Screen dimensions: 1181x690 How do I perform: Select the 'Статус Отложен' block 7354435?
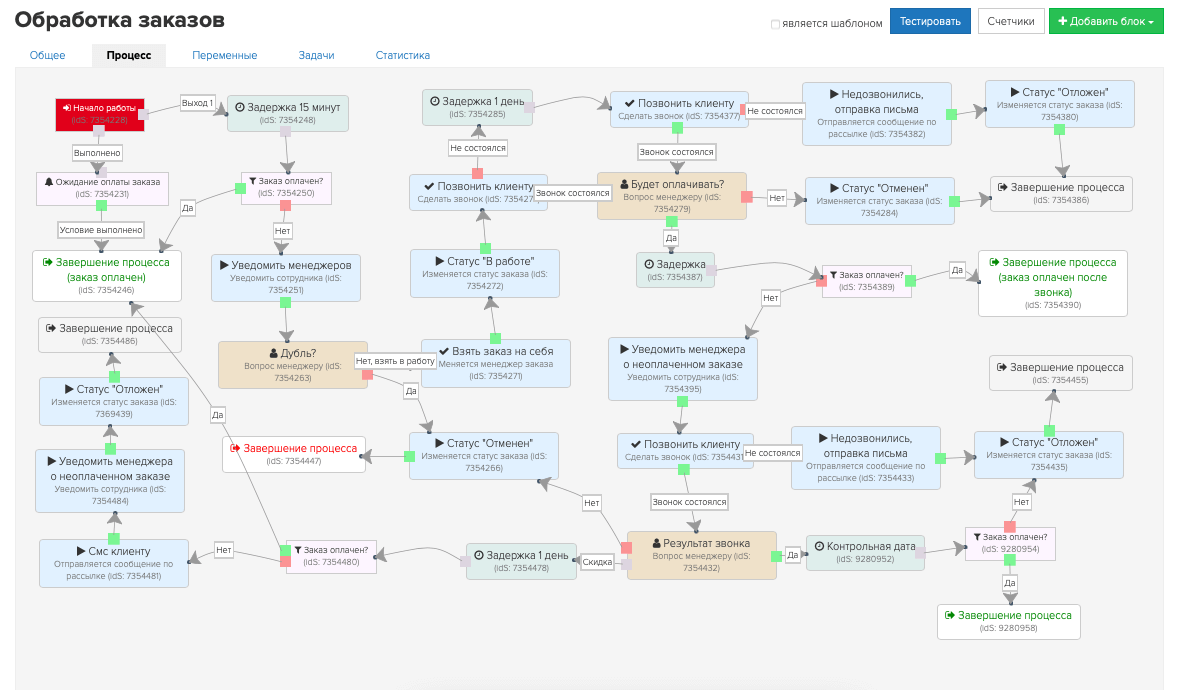coord(1049,454)
